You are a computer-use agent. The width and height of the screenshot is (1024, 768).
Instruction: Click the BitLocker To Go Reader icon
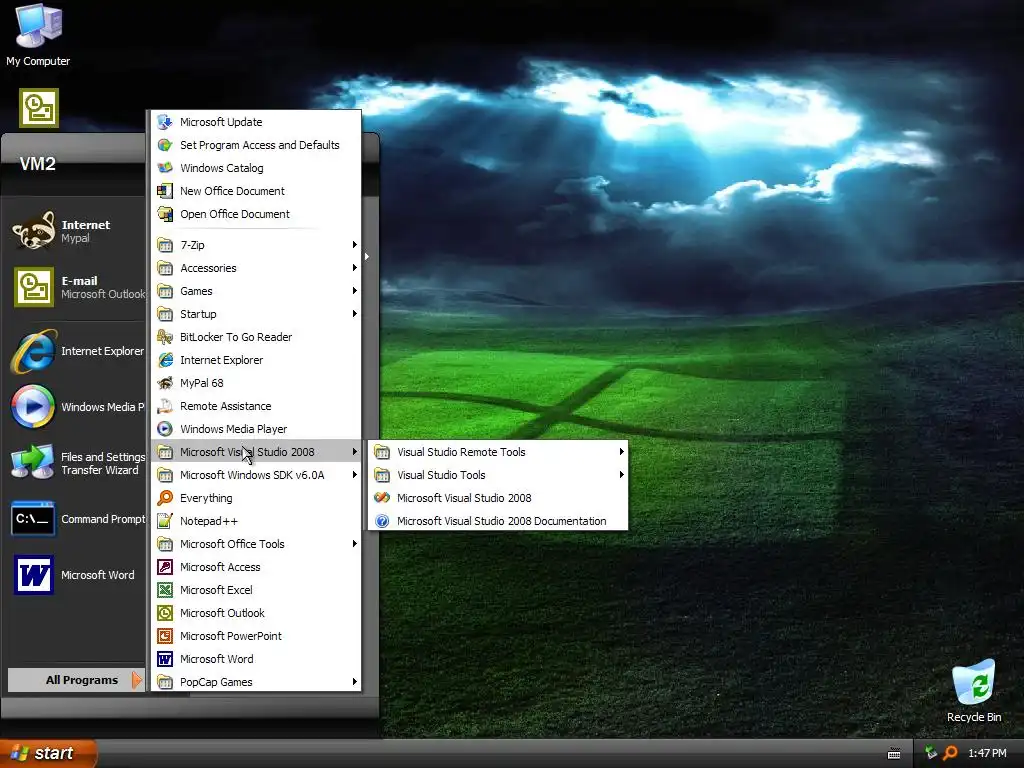pos(165,337)
